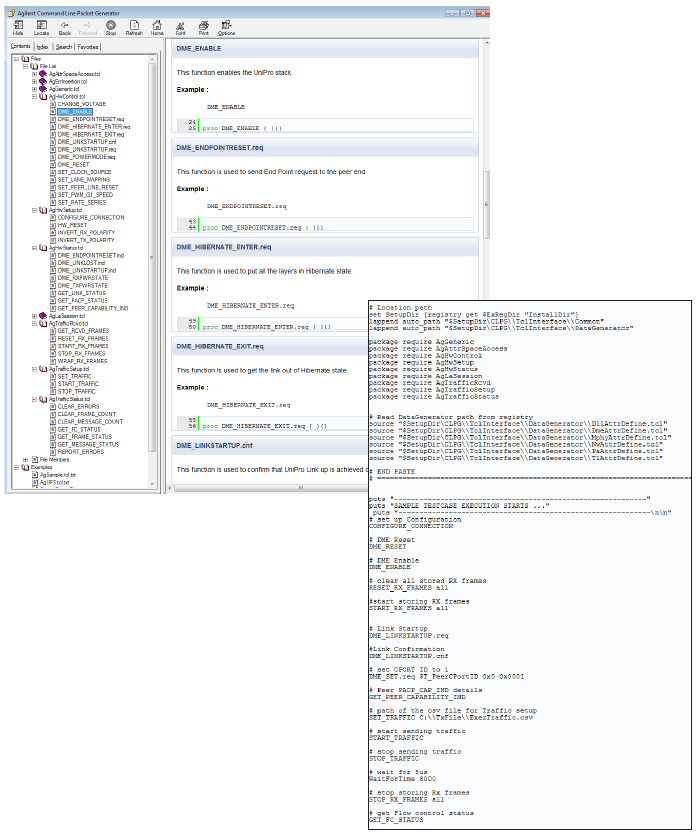
Task: Select SET_RATE_SERIES tree item
Action: click(81, 202)
